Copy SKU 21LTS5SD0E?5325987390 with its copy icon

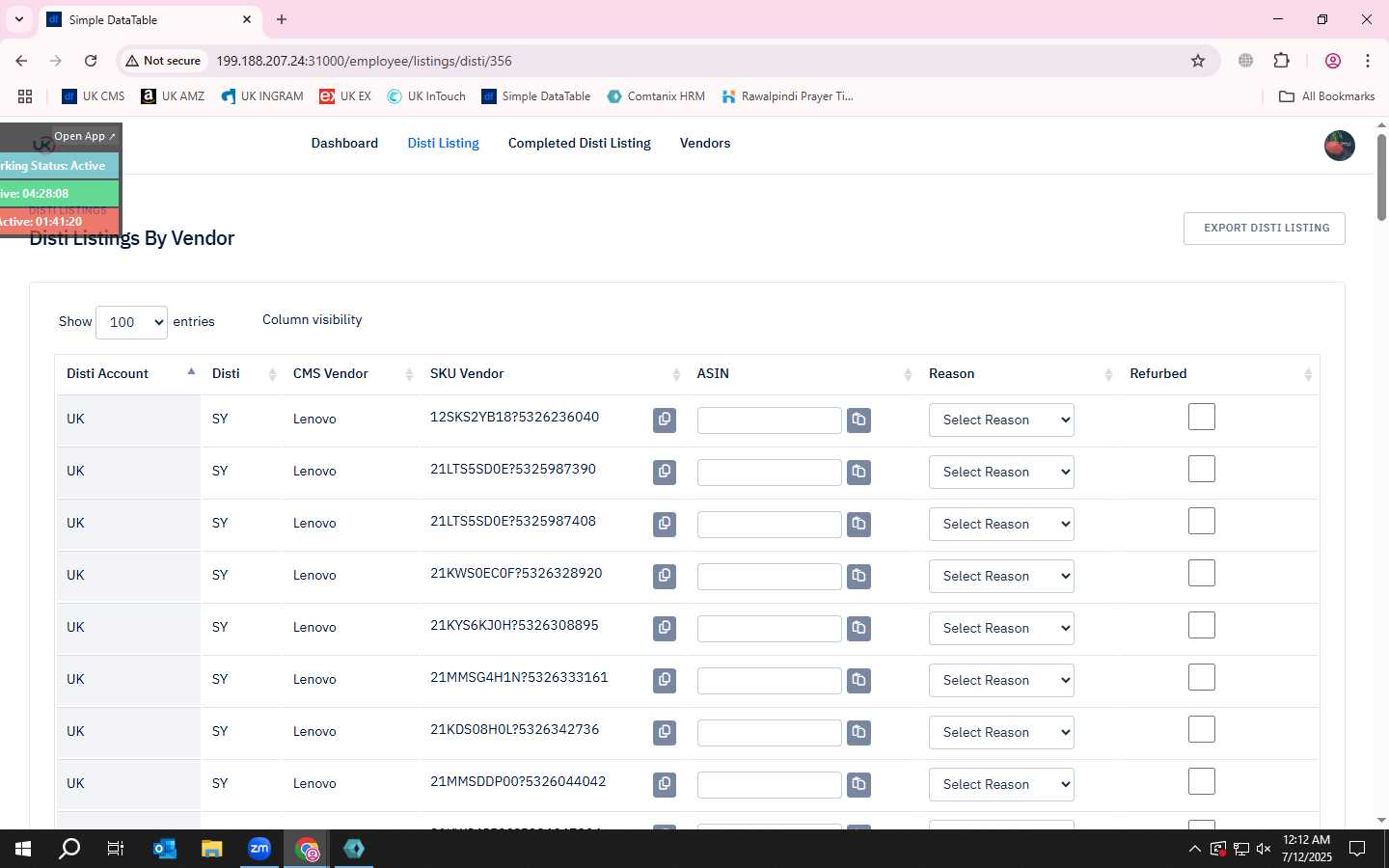point(665,472)
